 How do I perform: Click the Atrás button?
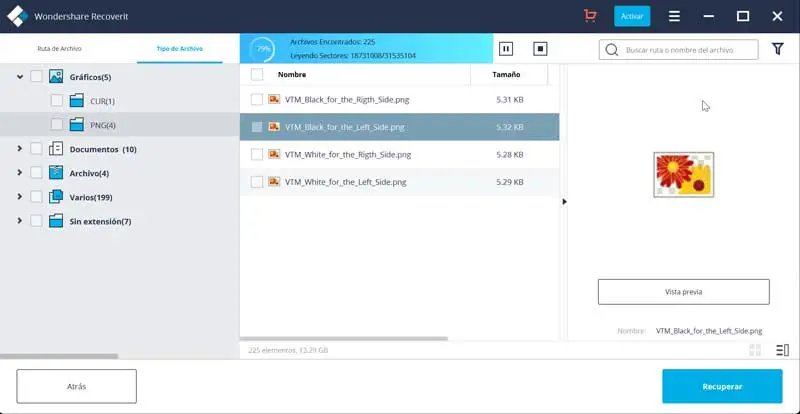(x=77, y=386)
